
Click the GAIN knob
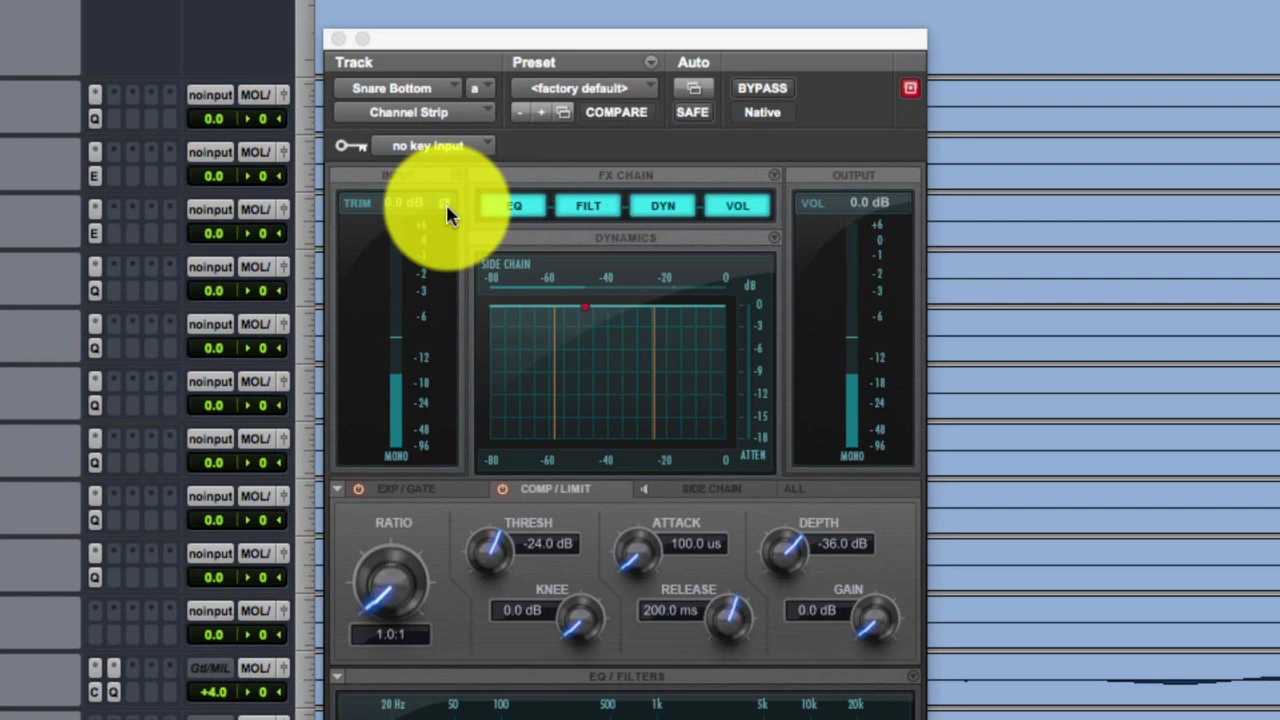pos(875,618)
